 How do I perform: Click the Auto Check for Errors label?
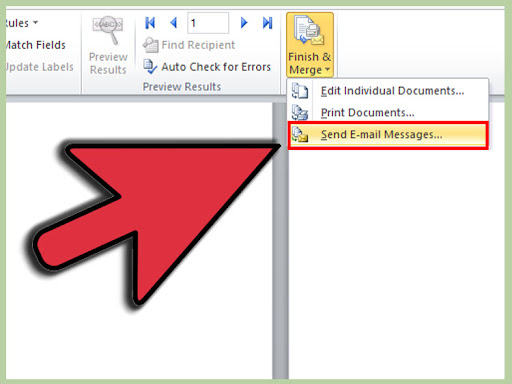click(x=216, y=67)
